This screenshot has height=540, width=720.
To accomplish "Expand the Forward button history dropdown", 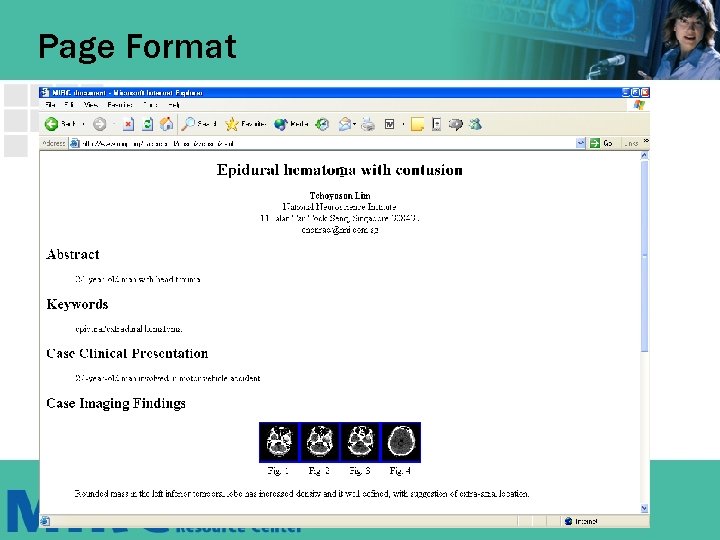I will pyautogui.click(x=114, y=124).
